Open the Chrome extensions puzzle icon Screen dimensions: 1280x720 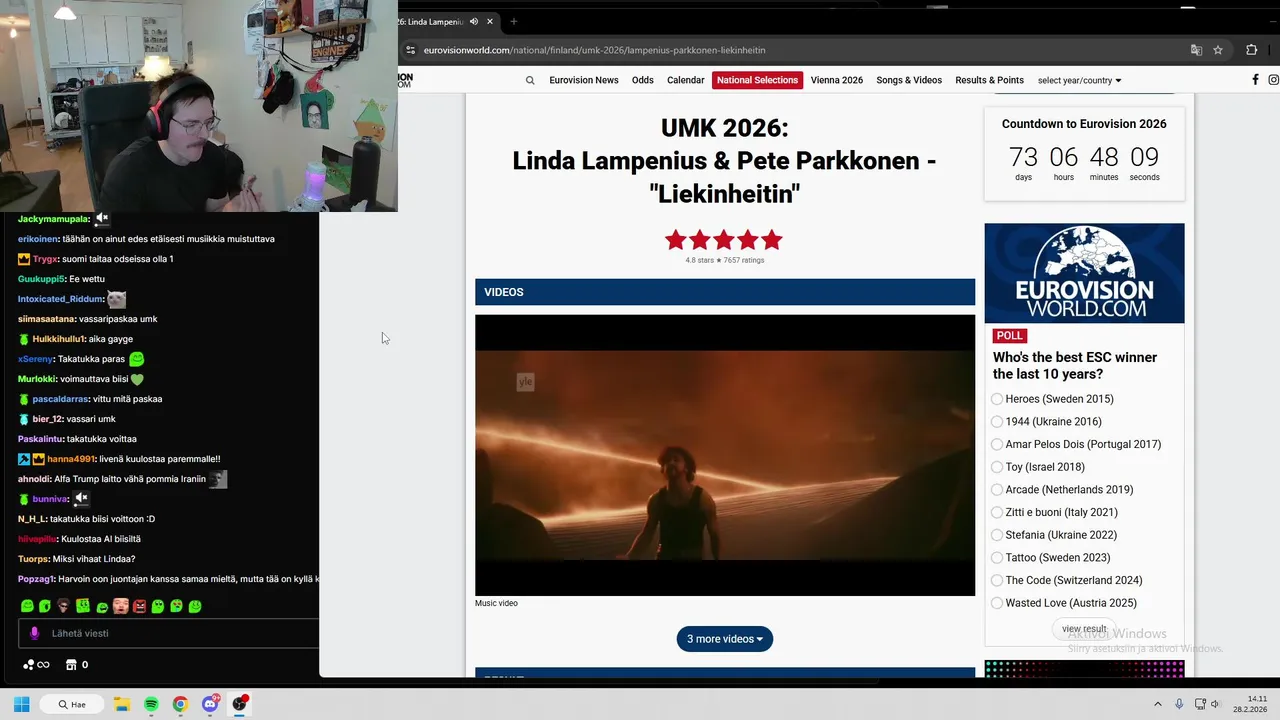click(x=1251, y=50)
